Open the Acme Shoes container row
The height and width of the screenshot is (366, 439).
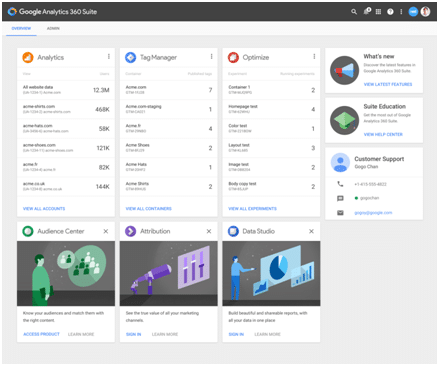click(169, 148)
